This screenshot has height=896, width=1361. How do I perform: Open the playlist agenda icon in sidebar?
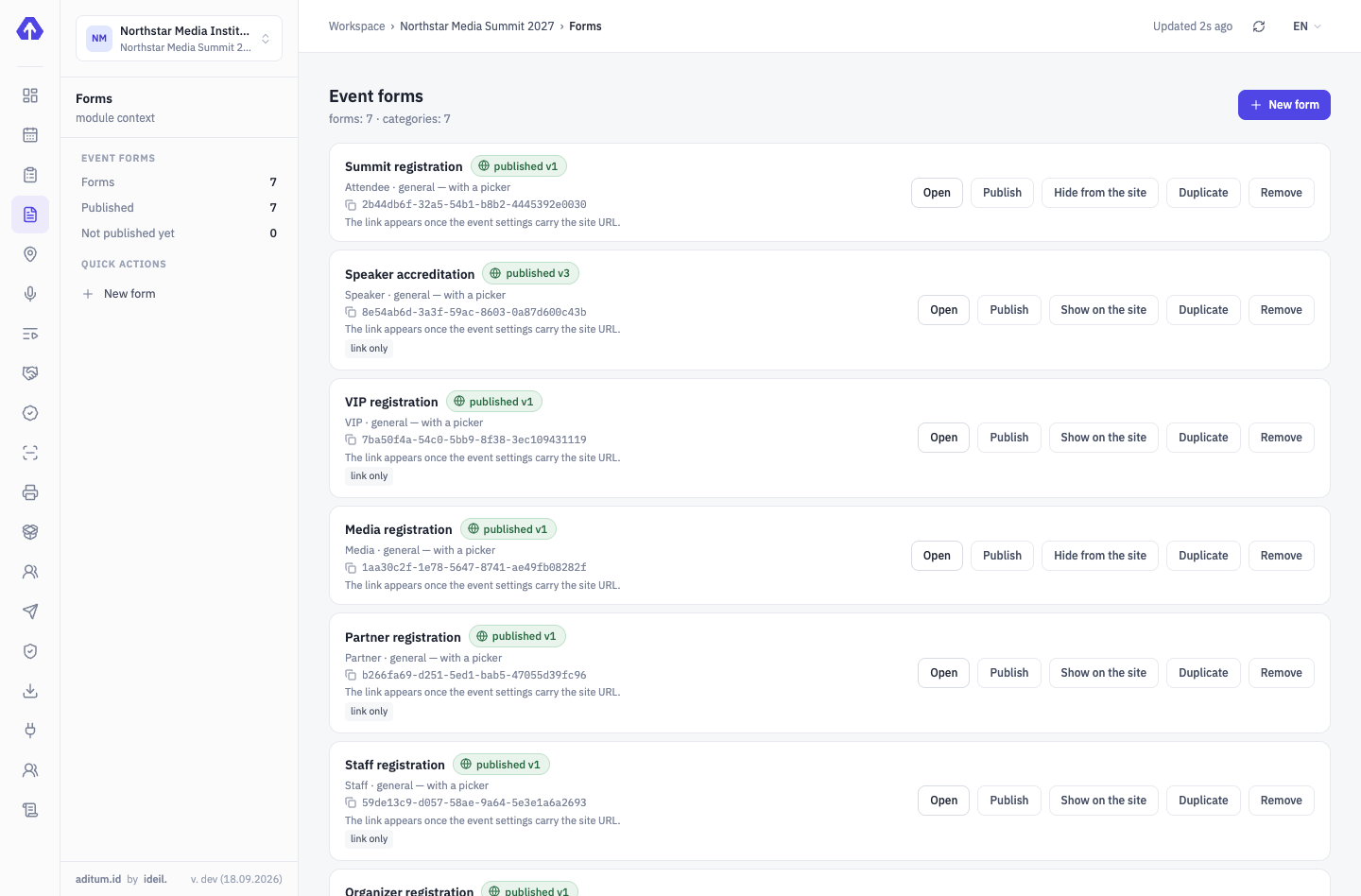[x=30, y=334]
